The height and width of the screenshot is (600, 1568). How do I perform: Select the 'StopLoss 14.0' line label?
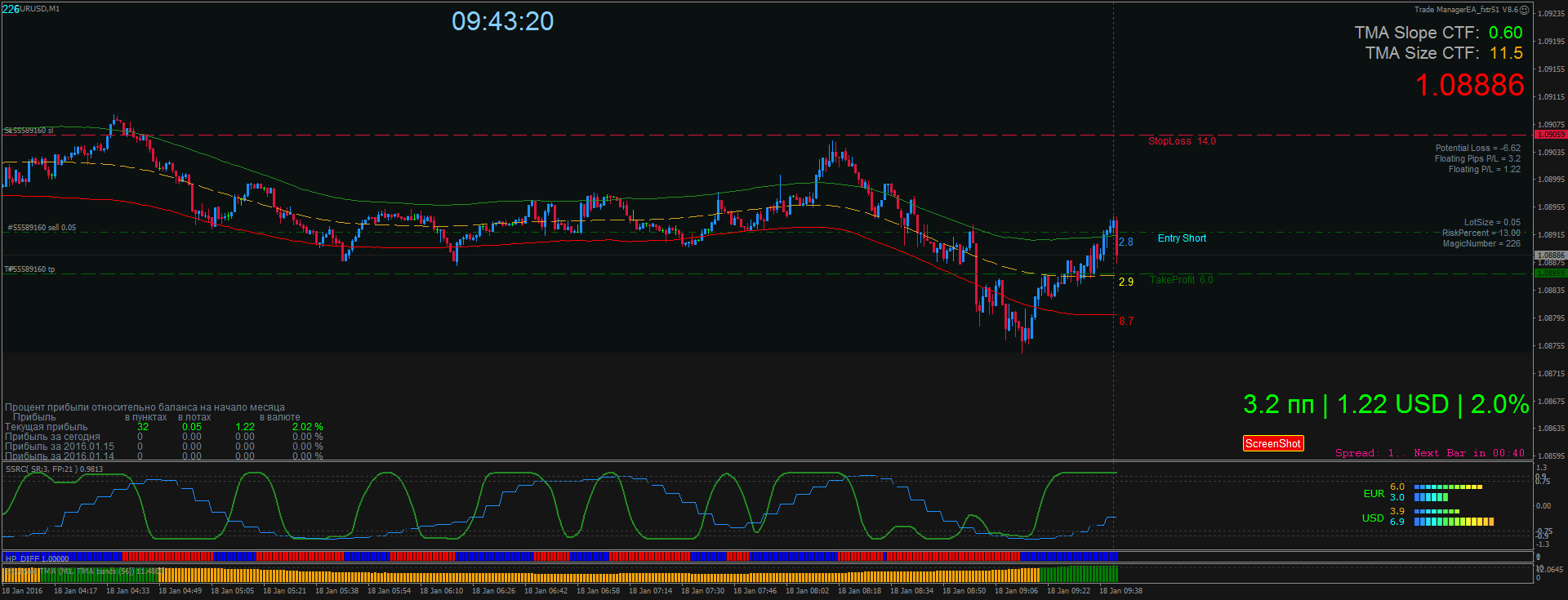(1182, 141)
